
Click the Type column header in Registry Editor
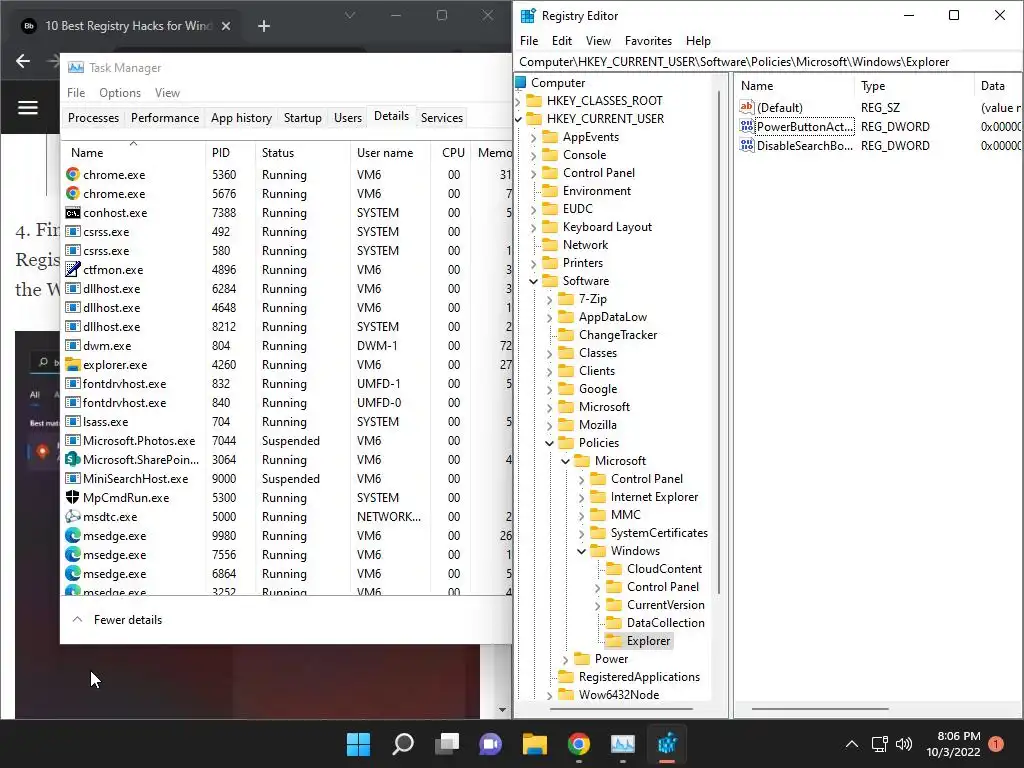[x=913, y=86]
